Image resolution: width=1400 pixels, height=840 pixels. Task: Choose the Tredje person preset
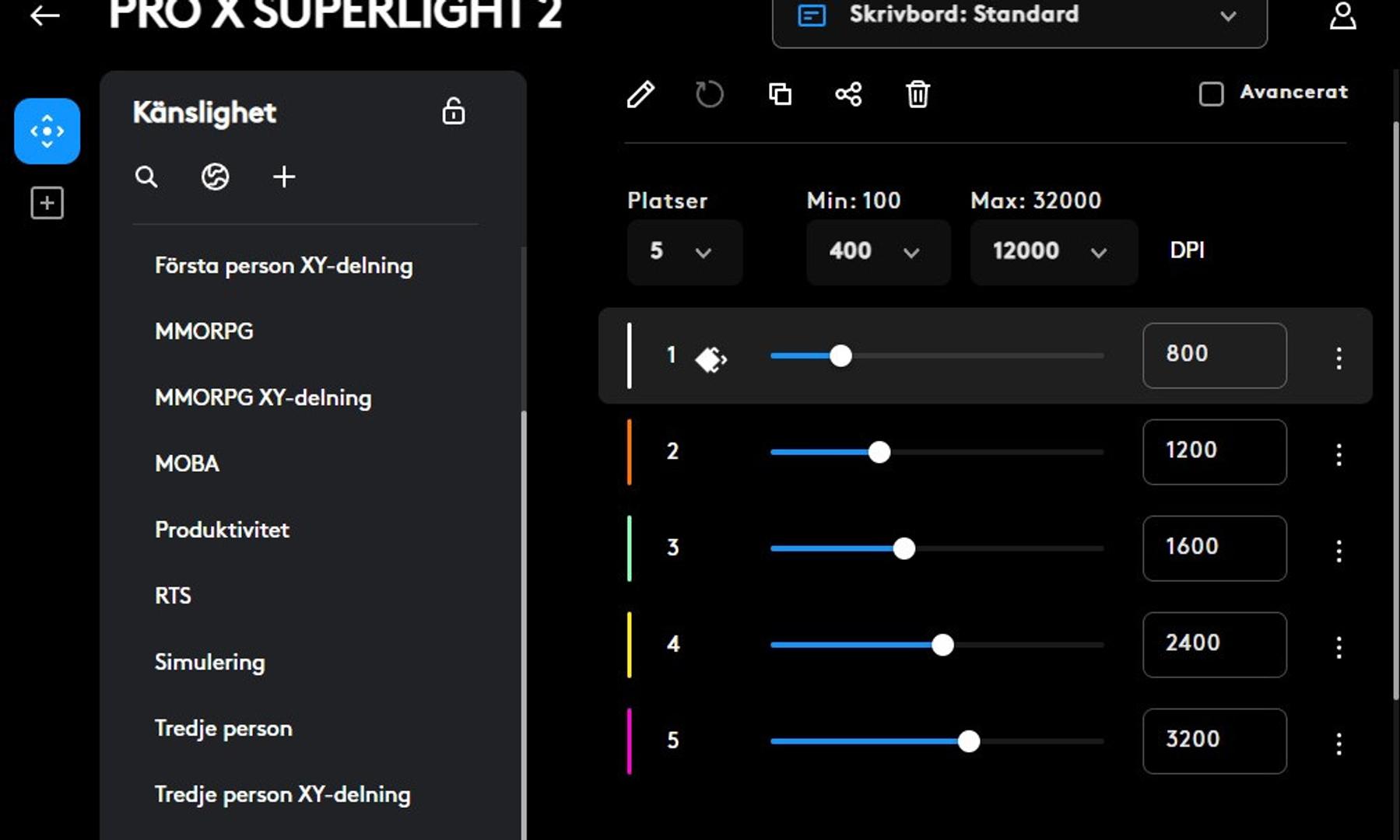coord(223,728)
